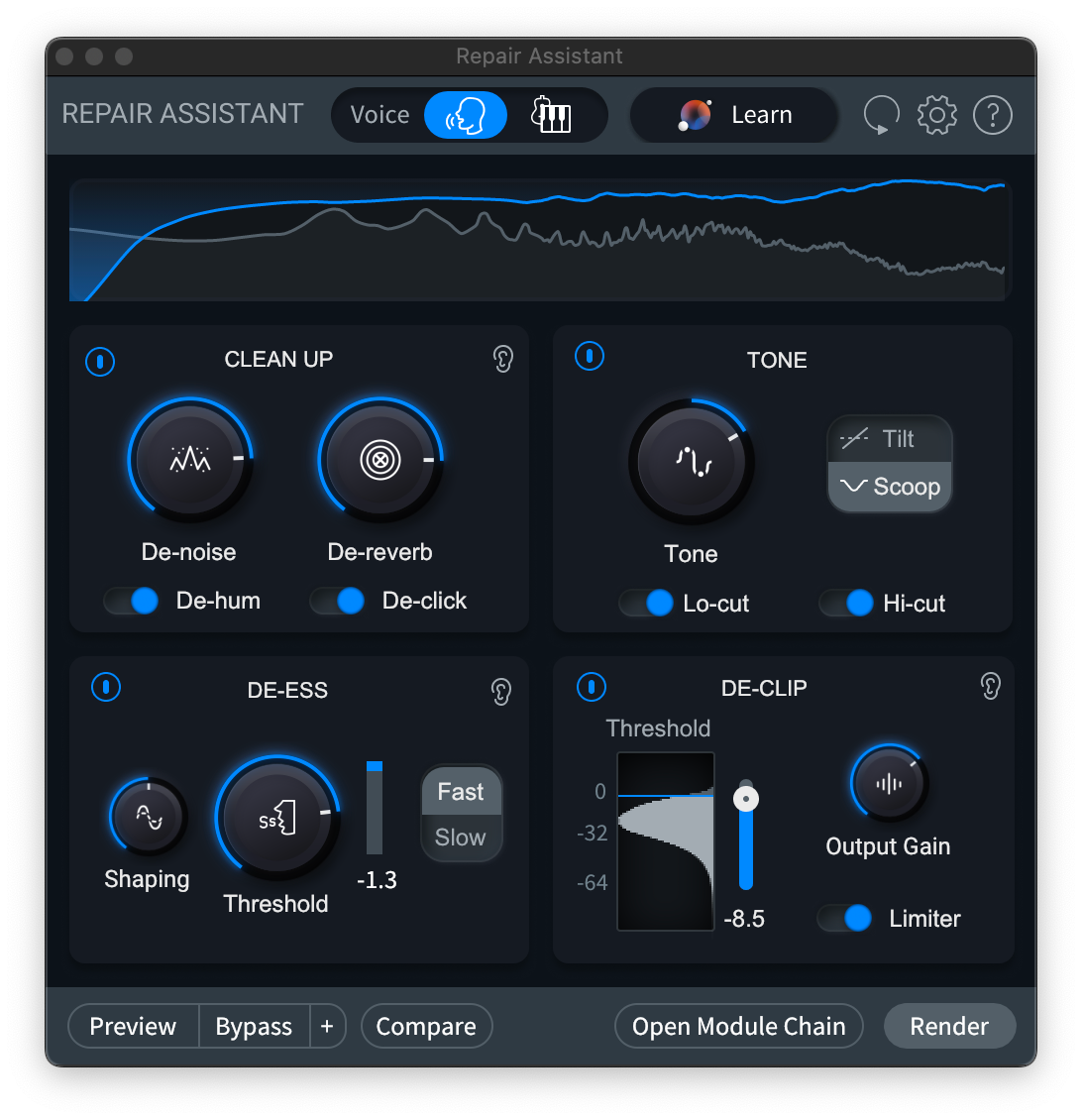1082x1120 pixels.
Task: Click the ear preview icon in Clean Up
Action: (502, 360)
